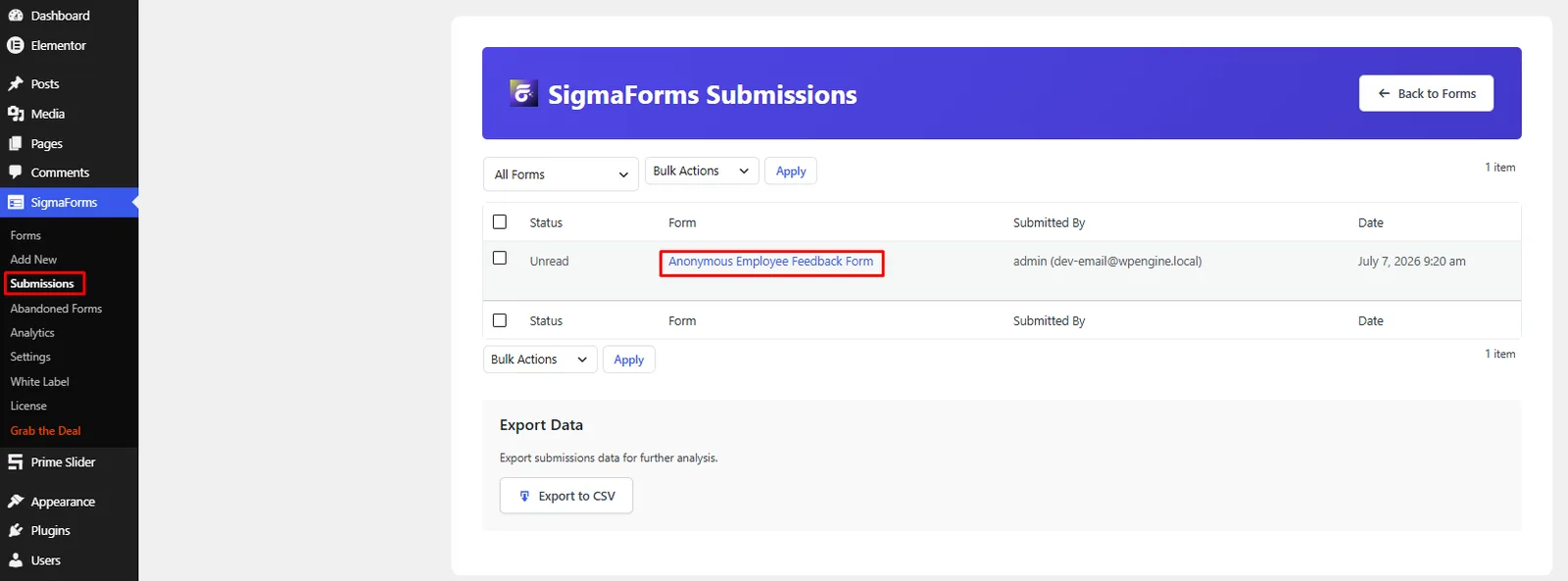Click the Grab the Deal link
The width and height of the screenshot is (1568, 581).
tap(45, 431)
